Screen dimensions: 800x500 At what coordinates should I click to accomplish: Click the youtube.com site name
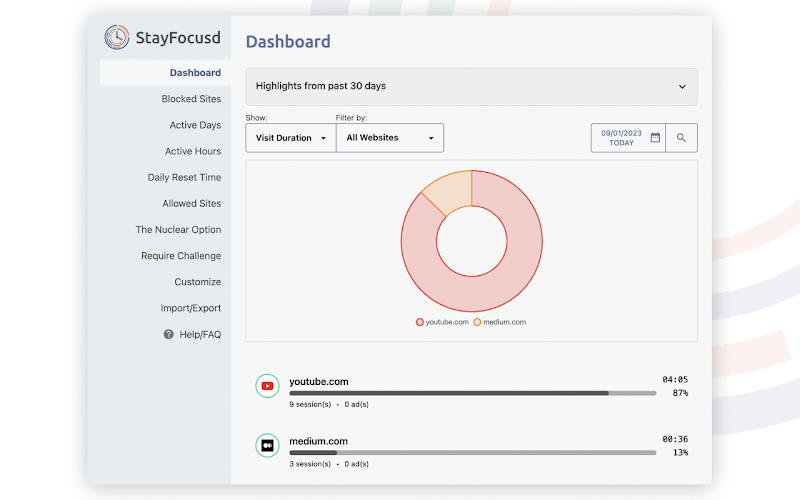[x=319, y=382]
